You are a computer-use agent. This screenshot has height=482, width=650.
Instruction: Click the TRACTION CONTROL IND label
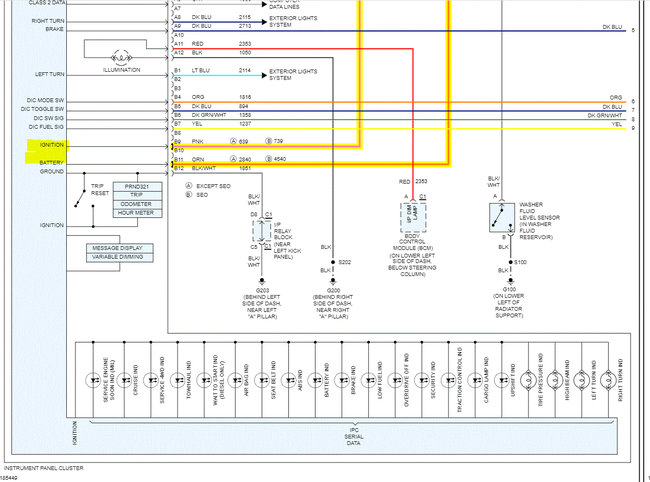pyautogui.click(x=459, y=380)
